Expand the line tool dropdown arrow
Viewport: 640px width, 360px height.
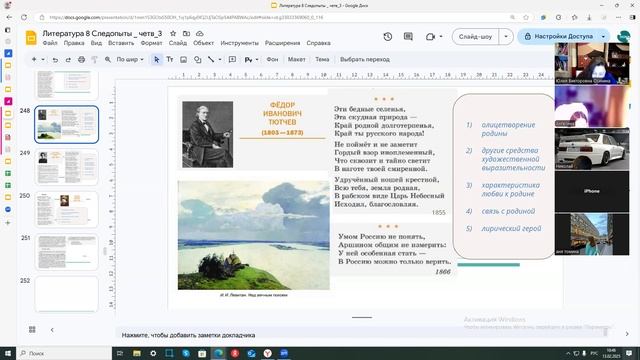(x=220, y=60)
